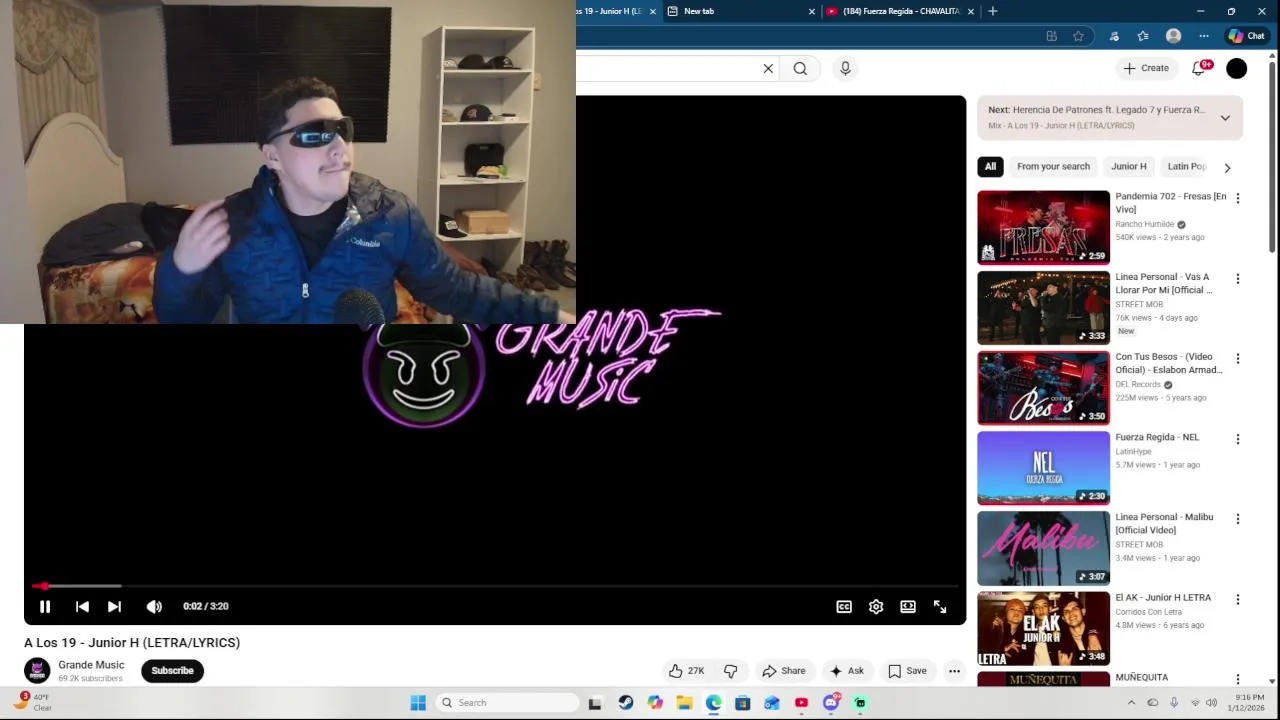Run search with the magnifier button

800,68
